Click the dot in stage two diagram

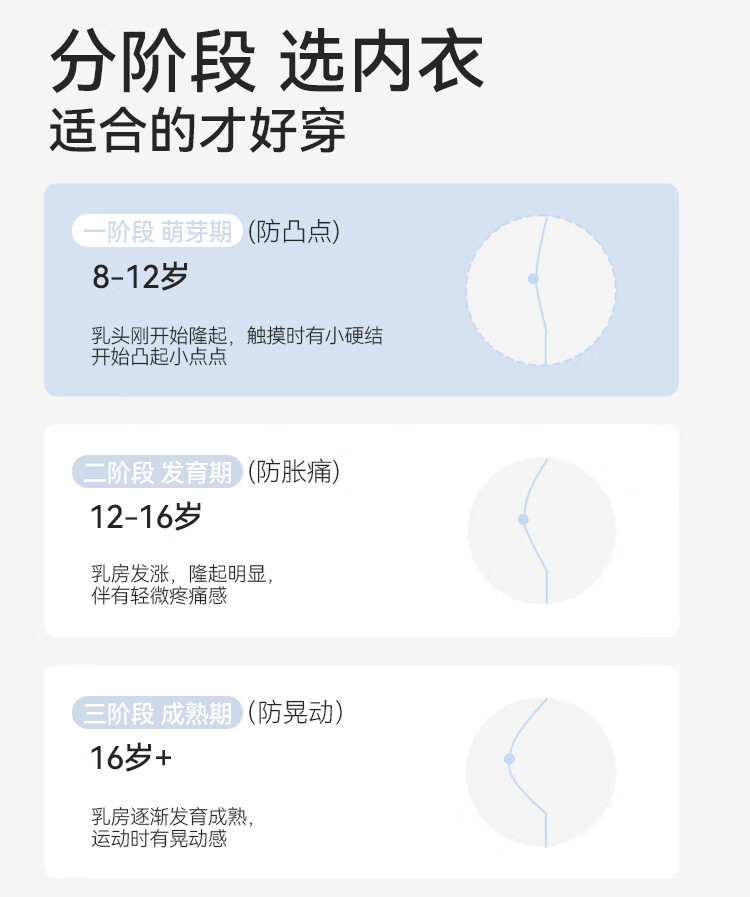click(522, 519)
